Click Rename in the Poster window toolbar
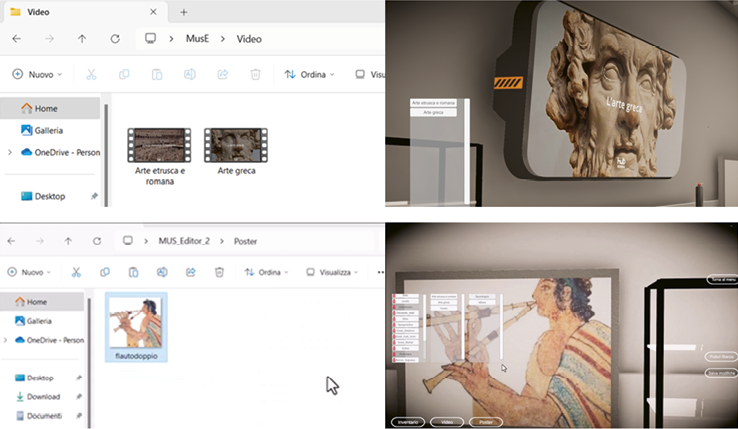738x429 pixels. (162, 272)
